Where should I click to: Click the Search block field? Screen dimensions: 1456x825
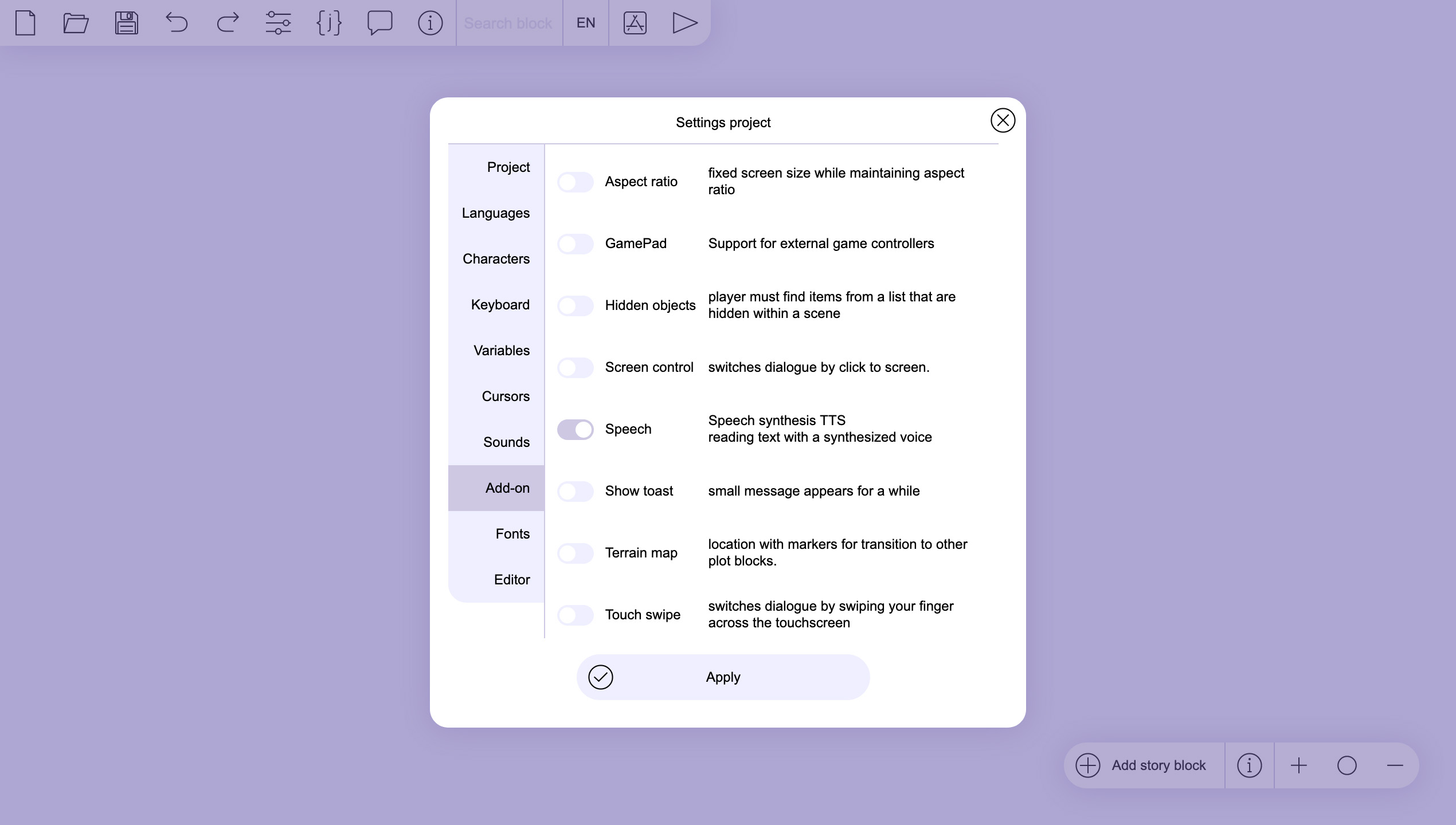point(508,23)
